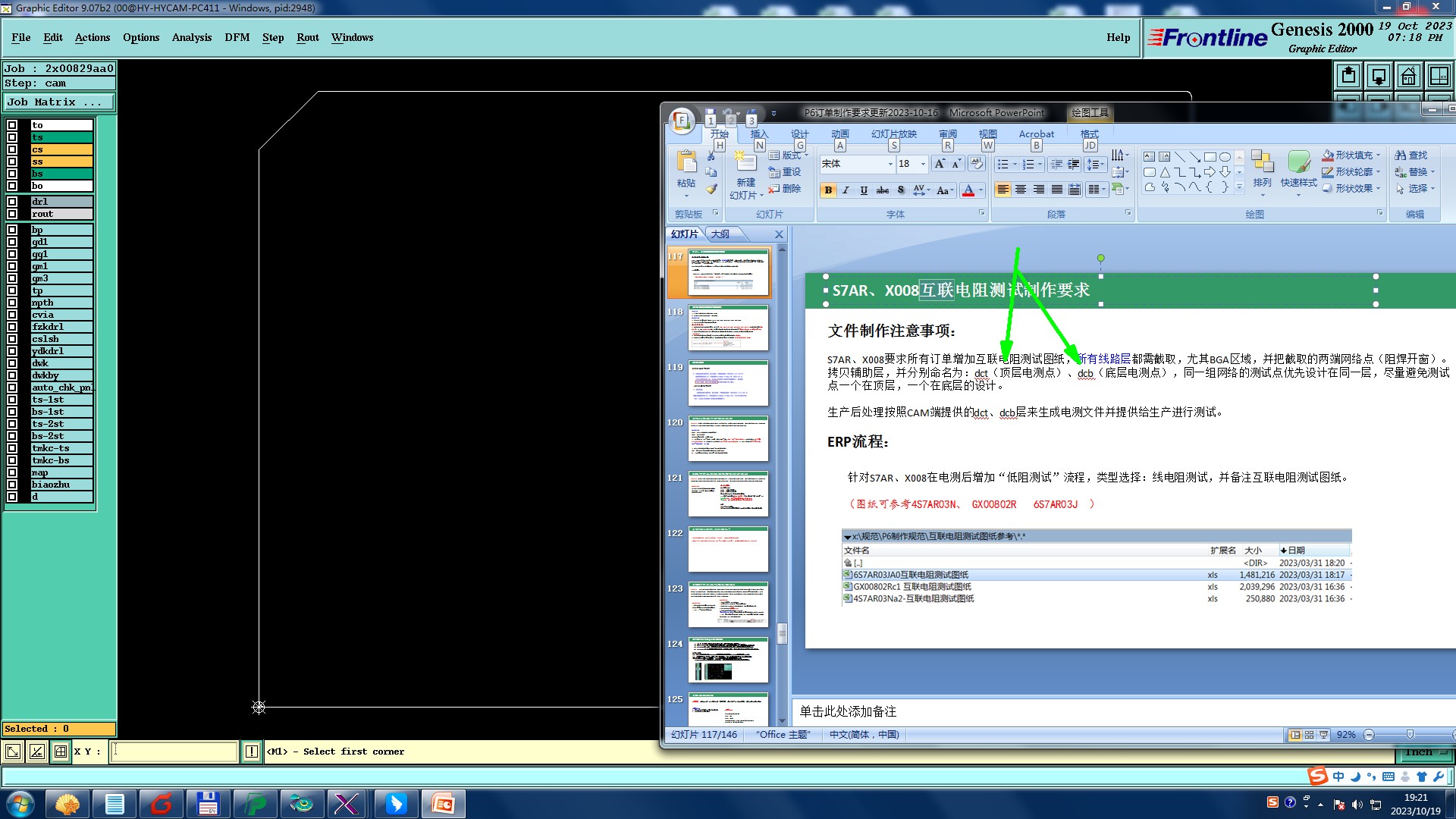The width and height of the screenshot is (1456, 819).
Task: Toggle italic formatting in PowerPoint ribbon
Action: click(x=846, y=190)
